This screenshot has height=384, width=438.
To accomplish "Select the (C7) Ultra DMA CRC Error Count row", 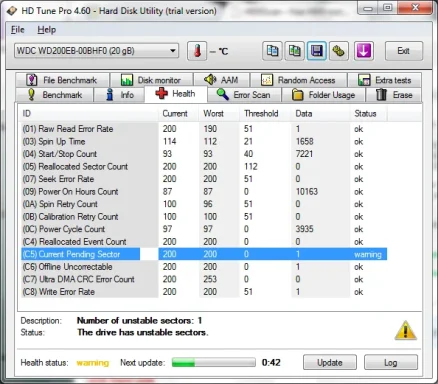I will (204, 279).
